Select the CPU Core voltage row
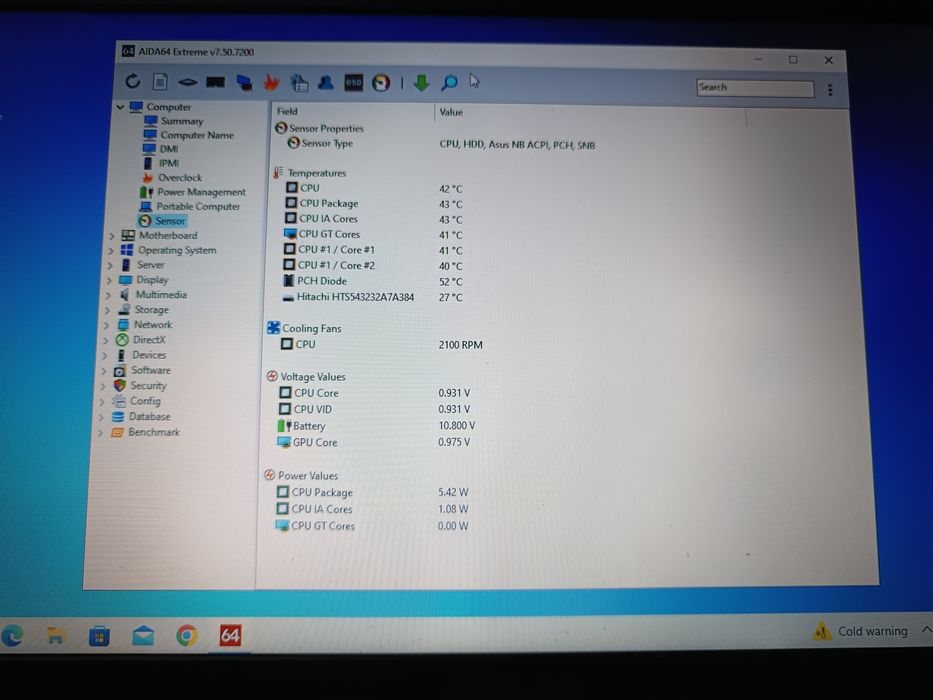Viewport: 933px width, 700px height. pyautogui.click(x=374, y=393)
